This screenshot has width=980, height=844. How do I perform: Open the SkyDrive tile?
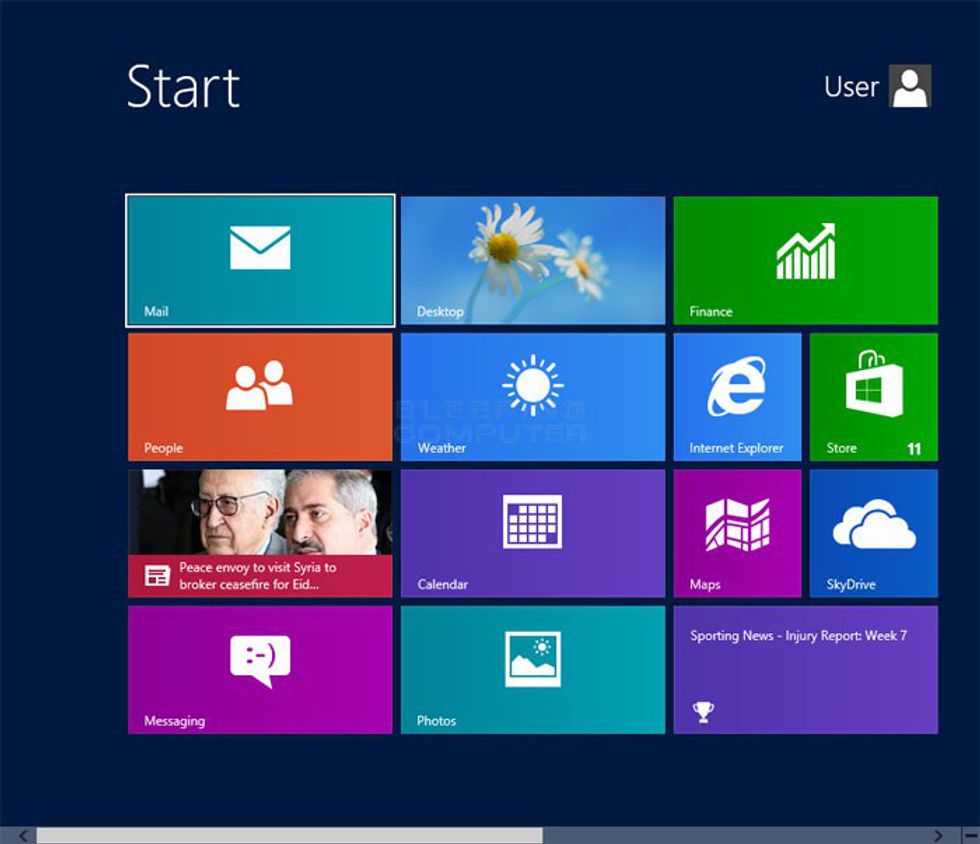(873, 533)
